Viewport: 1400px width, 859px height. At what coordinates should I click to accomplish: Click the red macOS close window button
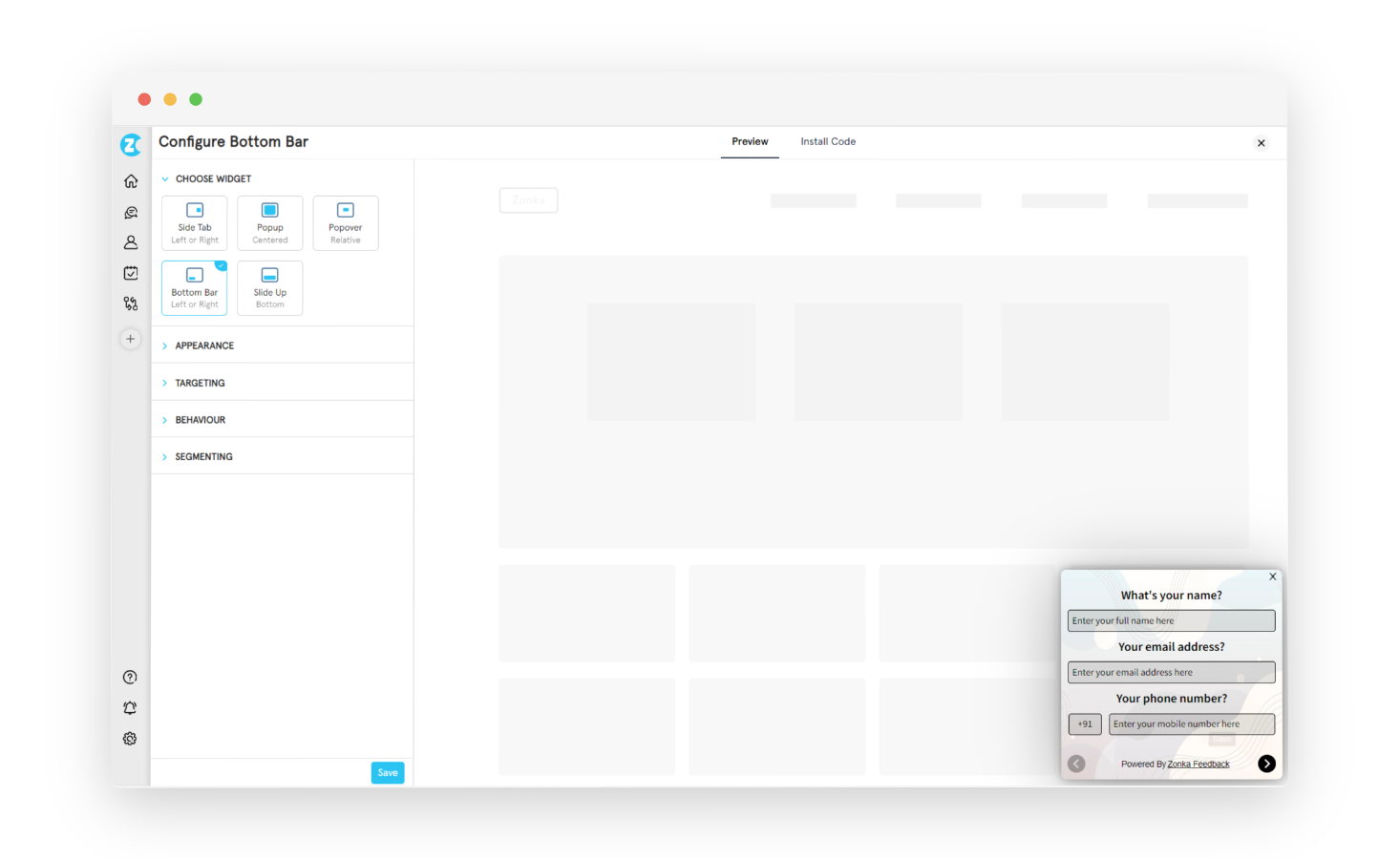coord(144,99)
